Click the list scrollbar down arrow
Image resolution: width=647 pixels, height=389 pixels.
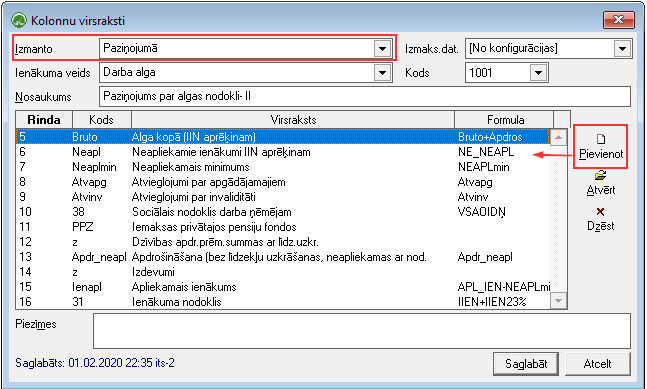[558, 301]
